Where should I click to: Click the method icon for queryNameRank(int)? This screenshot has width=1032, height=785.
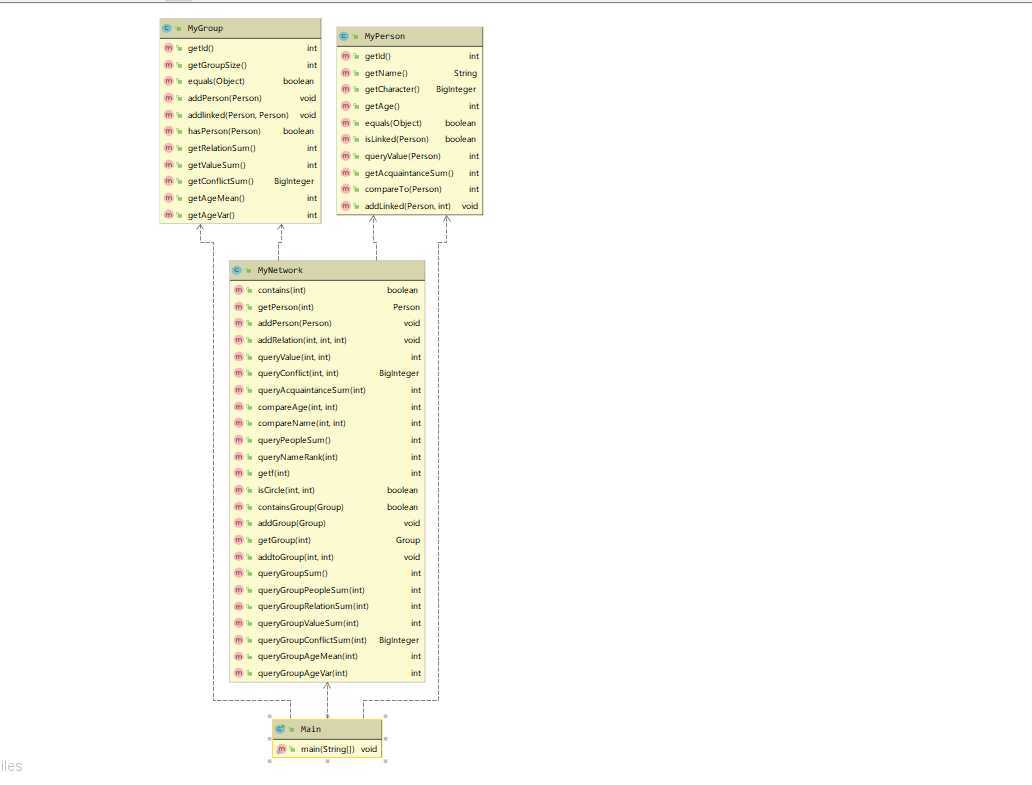click(239, 457)
